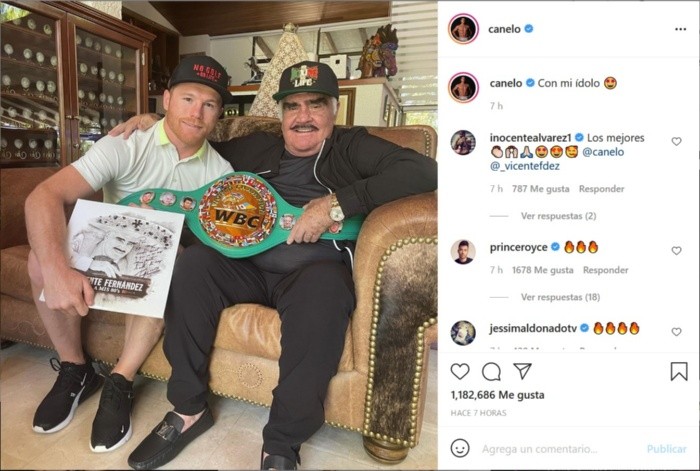Open the emoji picker smiley icon
Screen dimensions: 700x471
(x=460, y=448)
